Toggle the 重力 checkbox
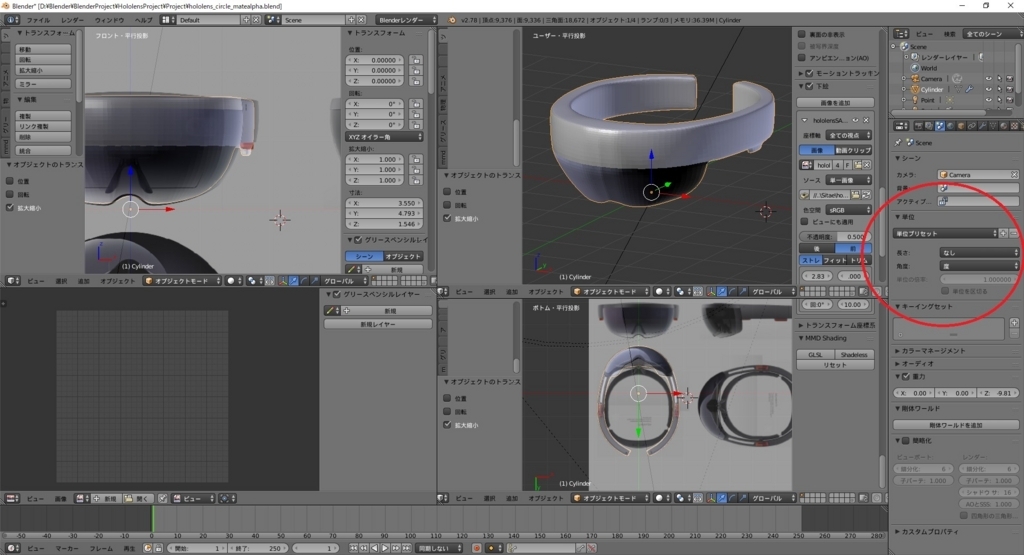The width and height of the screenshot is (1024, 555). tap(906, 376)
